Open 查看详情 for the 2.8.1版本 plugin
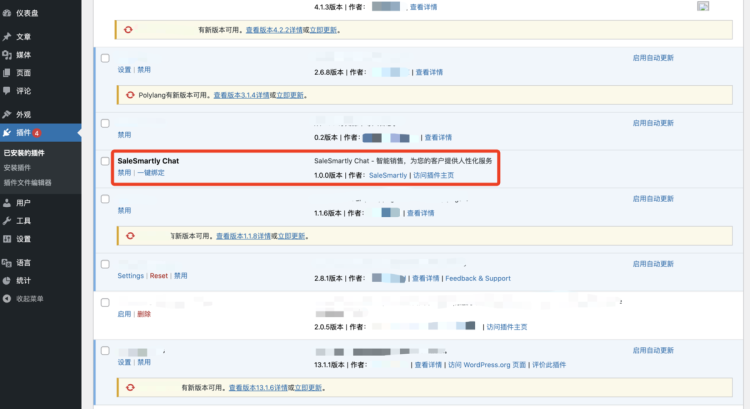Screen dimensions: 750x409 click(x=426, y=278)
